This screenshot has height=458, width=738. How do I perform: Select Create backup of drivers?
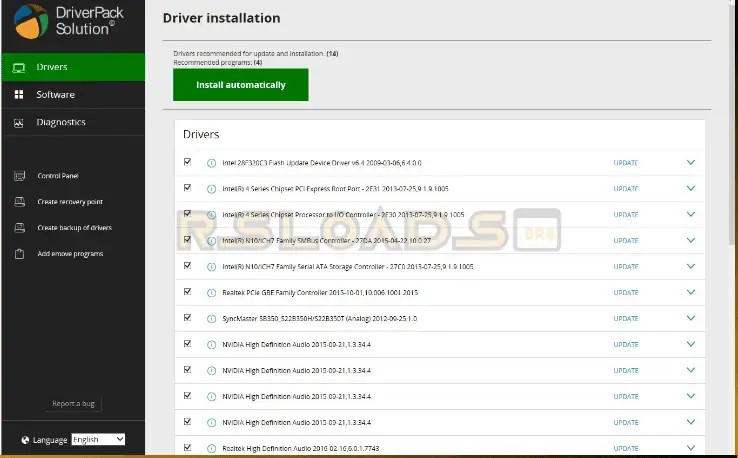pos(74,228)
